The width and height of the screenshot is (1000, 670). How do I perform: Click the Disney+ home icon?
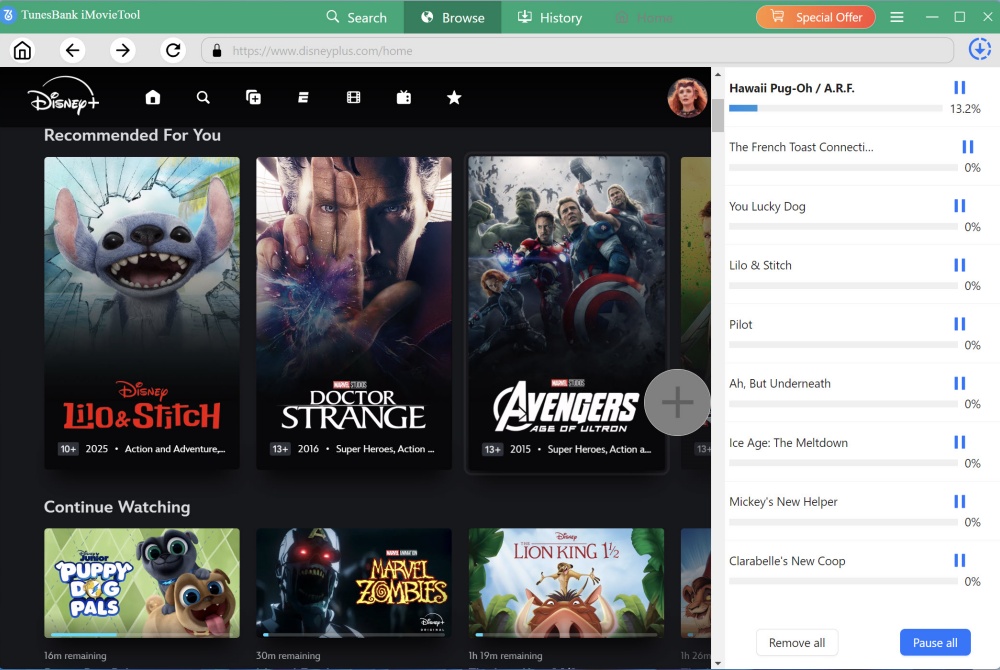pos(153,97)
